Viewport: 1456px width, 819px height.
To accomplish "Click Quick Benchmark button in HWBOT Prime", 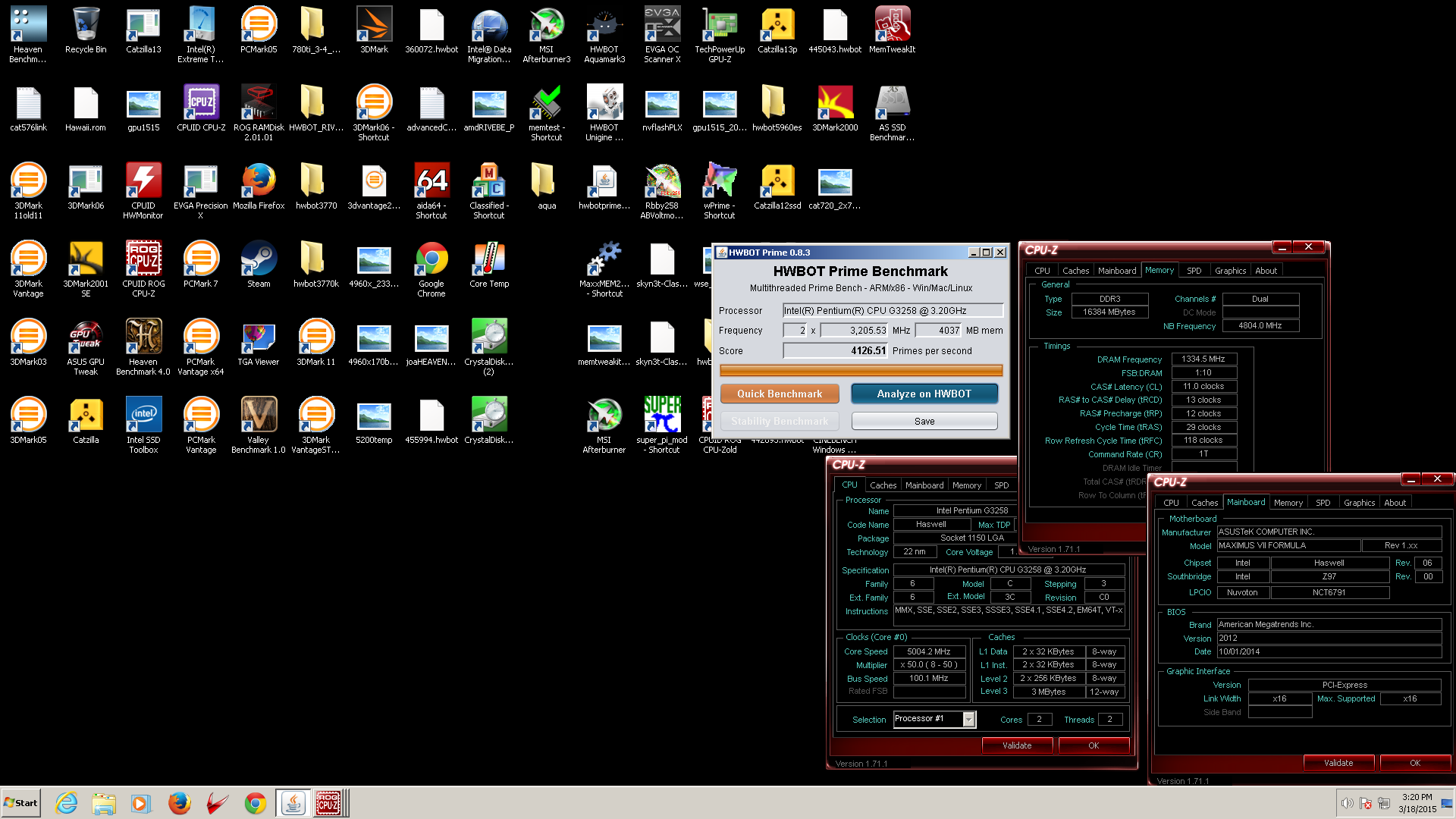I will [780, 394].
